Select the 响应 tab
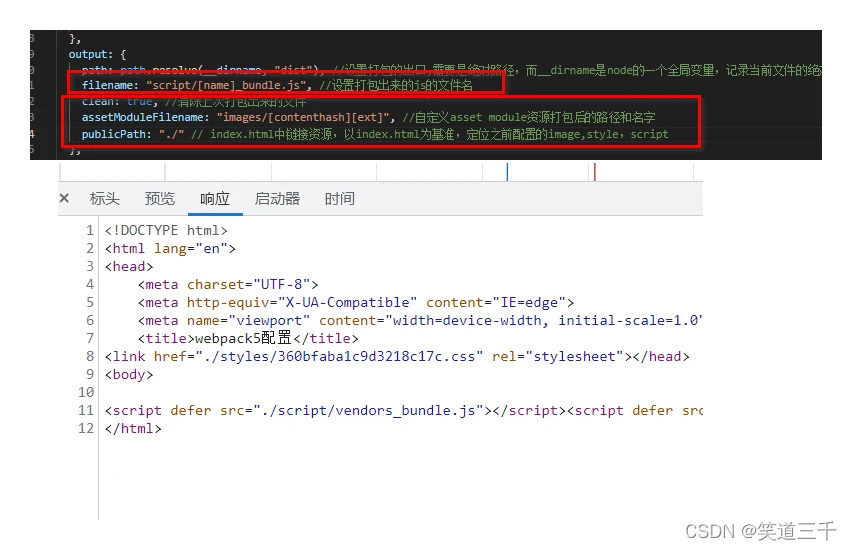Viewport: 852px width, 550px height. pyautogui.click(x=215, y=199)
